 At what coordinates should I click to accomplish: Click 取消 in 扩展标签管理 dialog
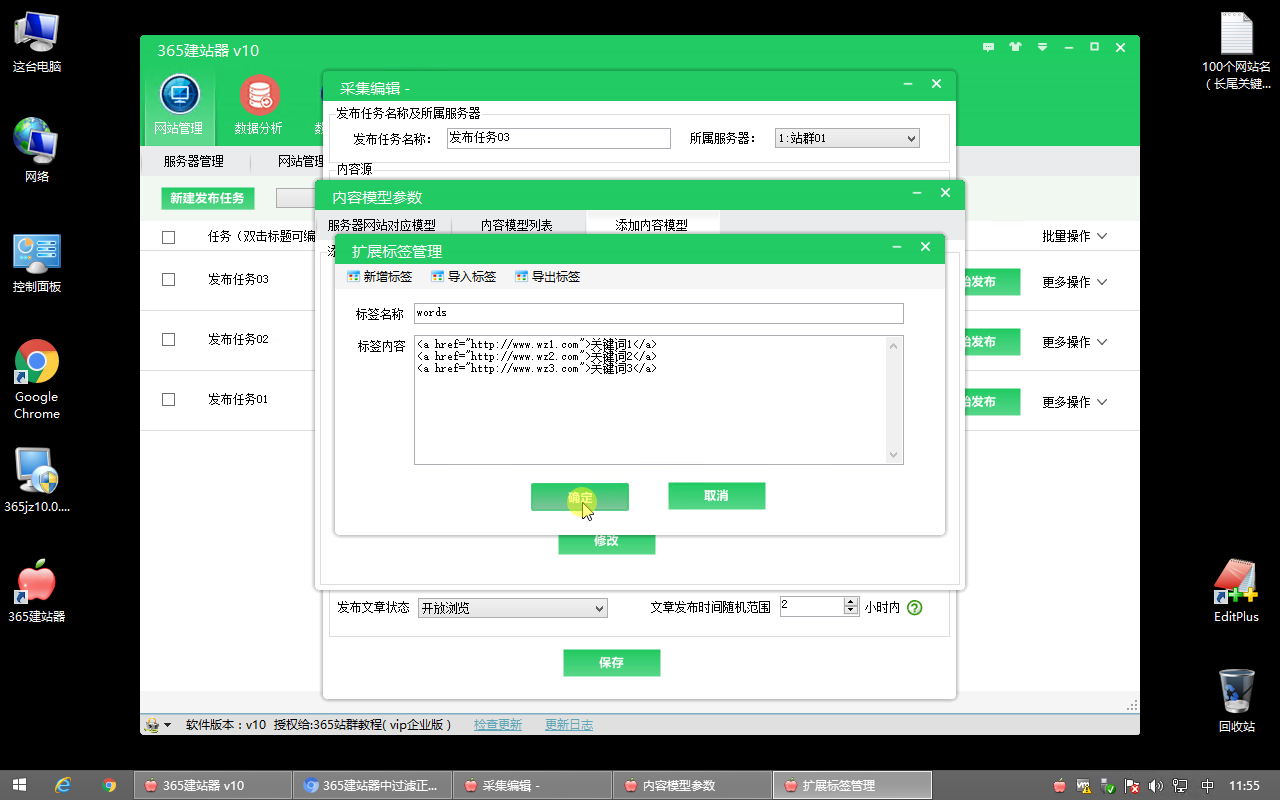click(x=716, y=496)
